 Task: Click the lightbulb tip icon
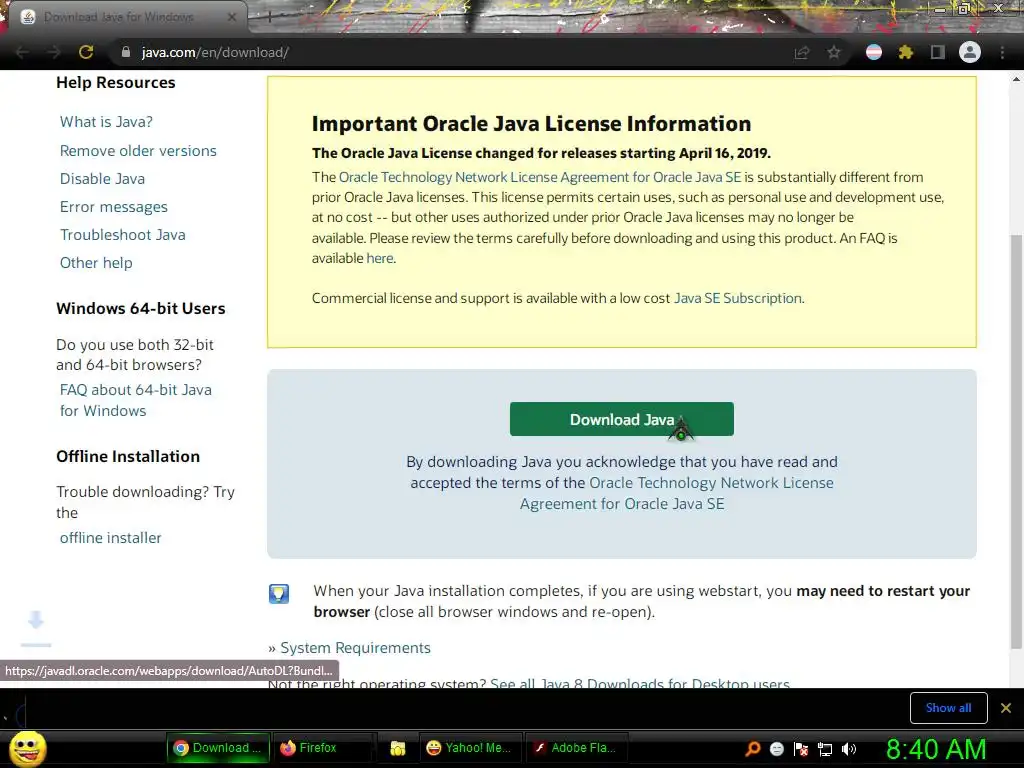[x=279, y=594]
